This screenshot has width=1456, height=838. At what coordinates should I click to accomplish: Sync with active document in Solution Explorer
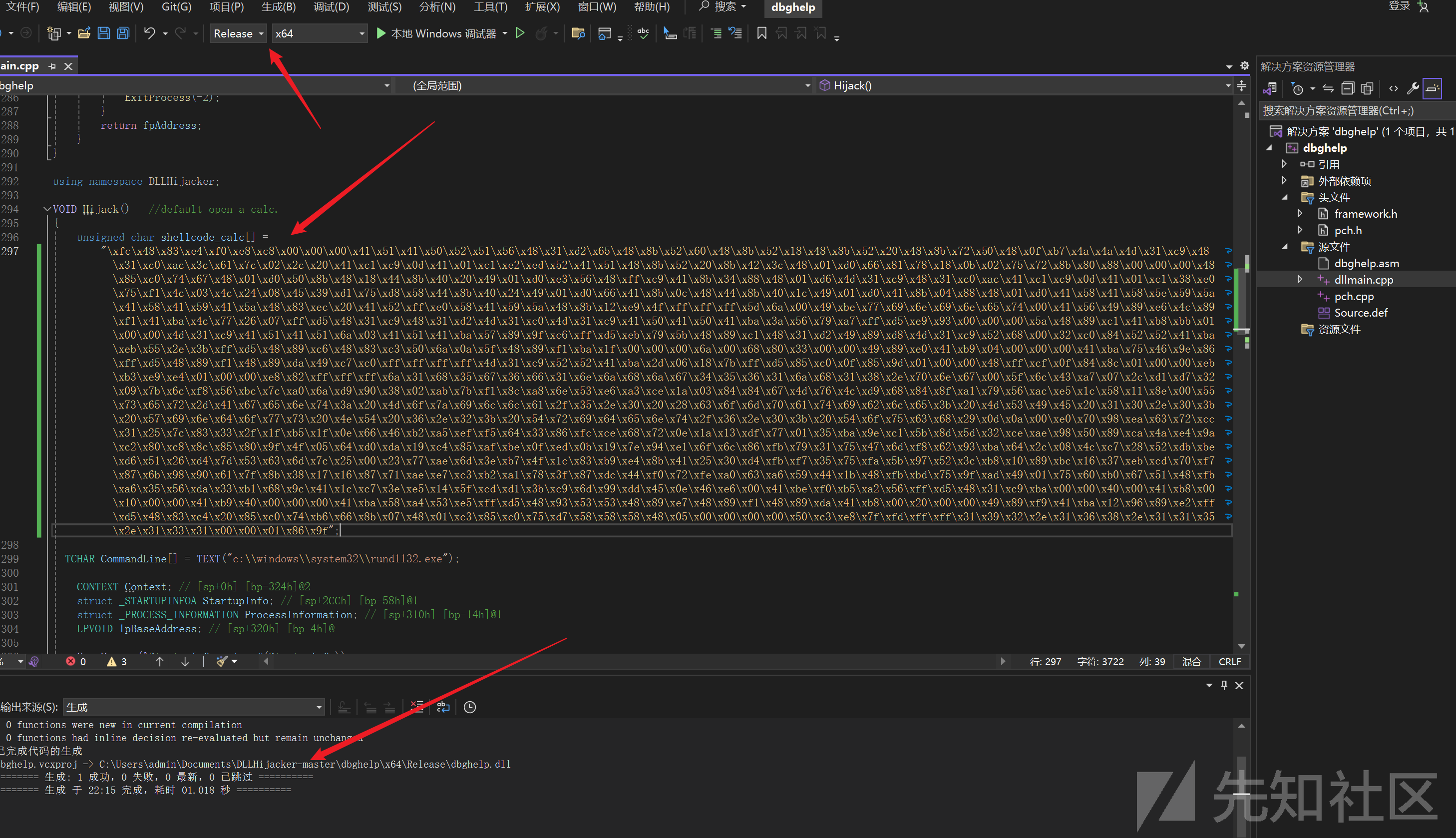coord(1328,88)
